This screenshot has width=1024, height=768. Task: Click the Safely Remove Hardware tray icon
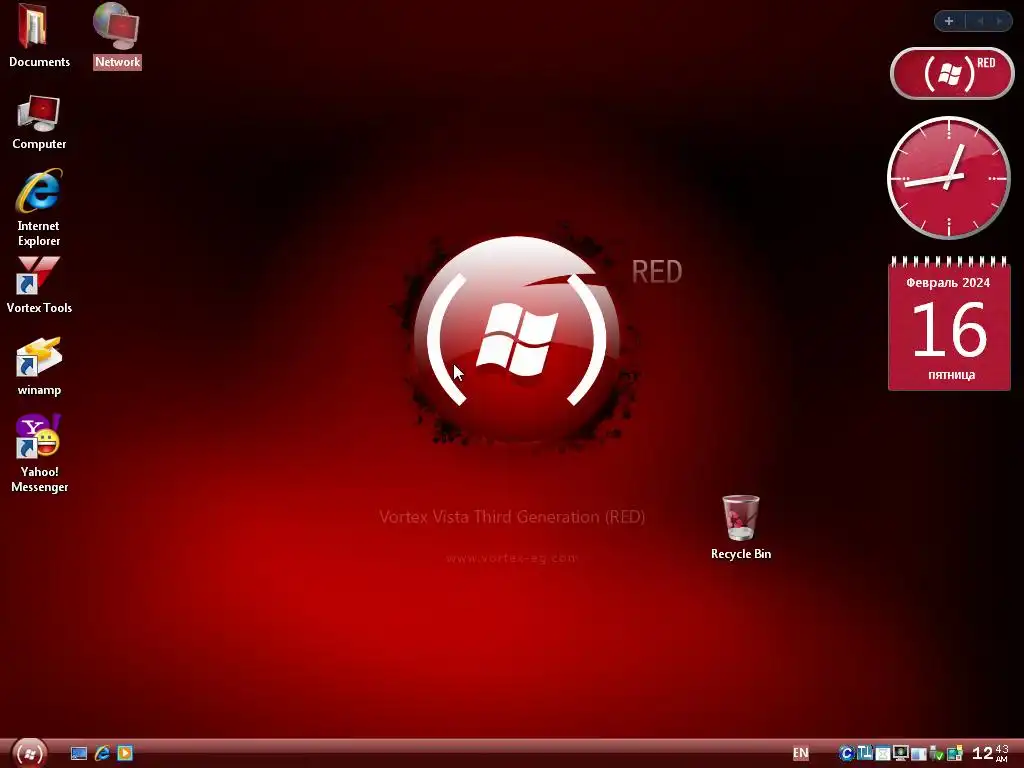[x=936, y=753]
